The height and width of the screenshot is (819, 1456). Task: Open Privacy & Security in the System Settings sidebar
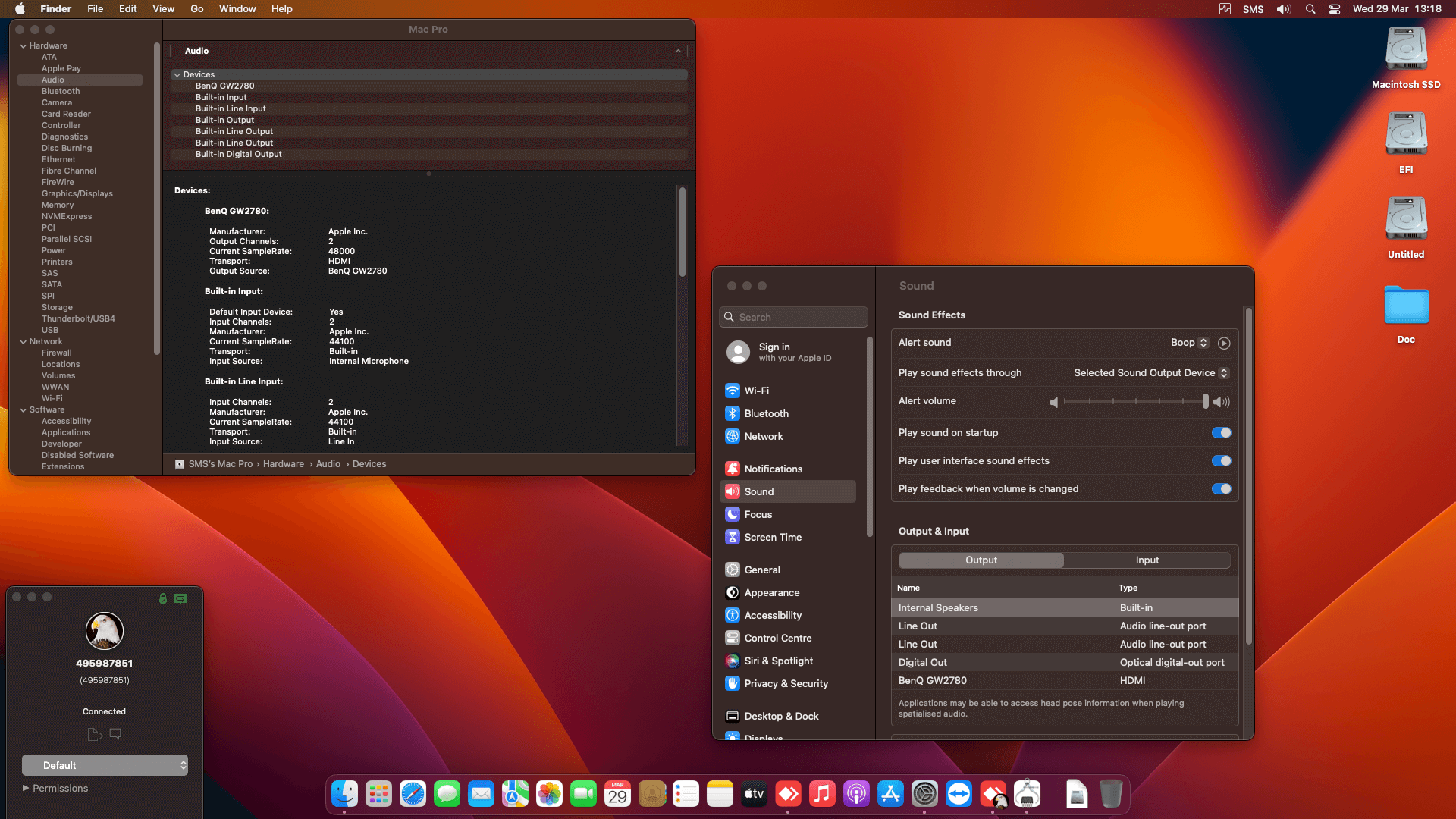[x=787, y=683]
